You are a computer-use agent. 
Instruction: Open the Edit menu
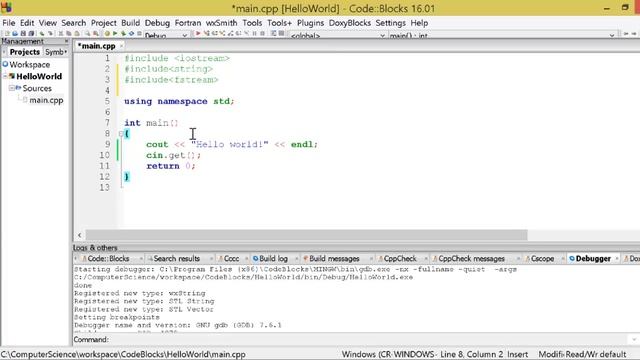coord(27,23)
